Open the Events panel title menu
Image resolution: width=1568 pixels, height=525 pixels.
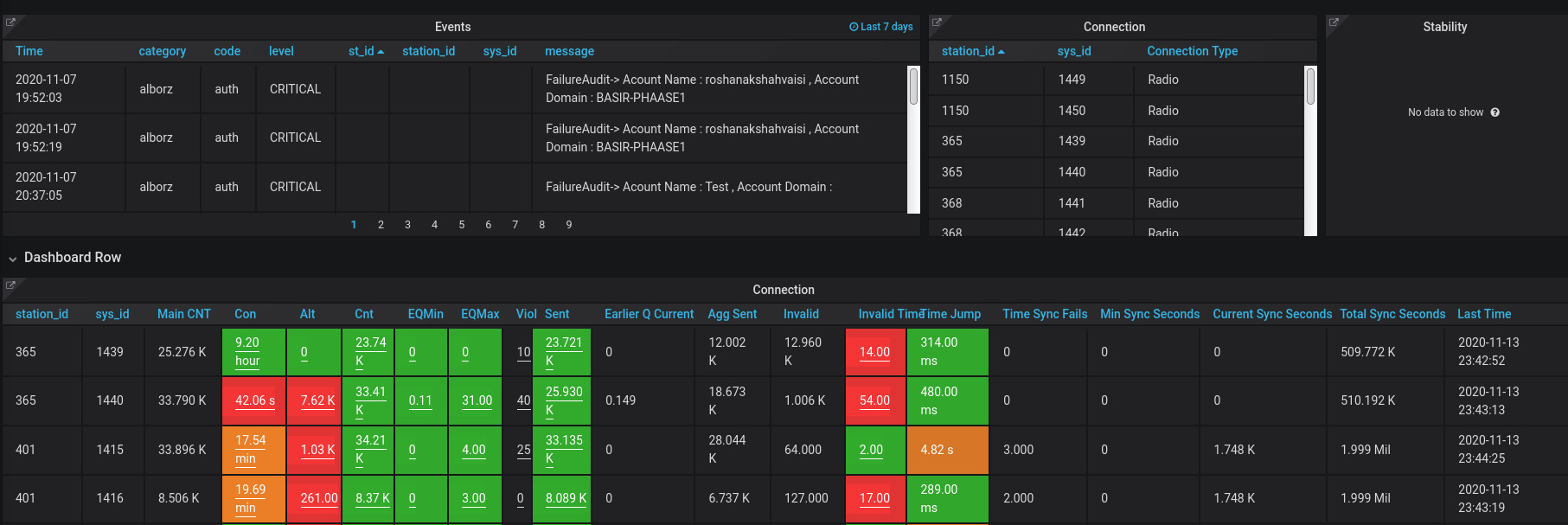click(x=452, y=27)
